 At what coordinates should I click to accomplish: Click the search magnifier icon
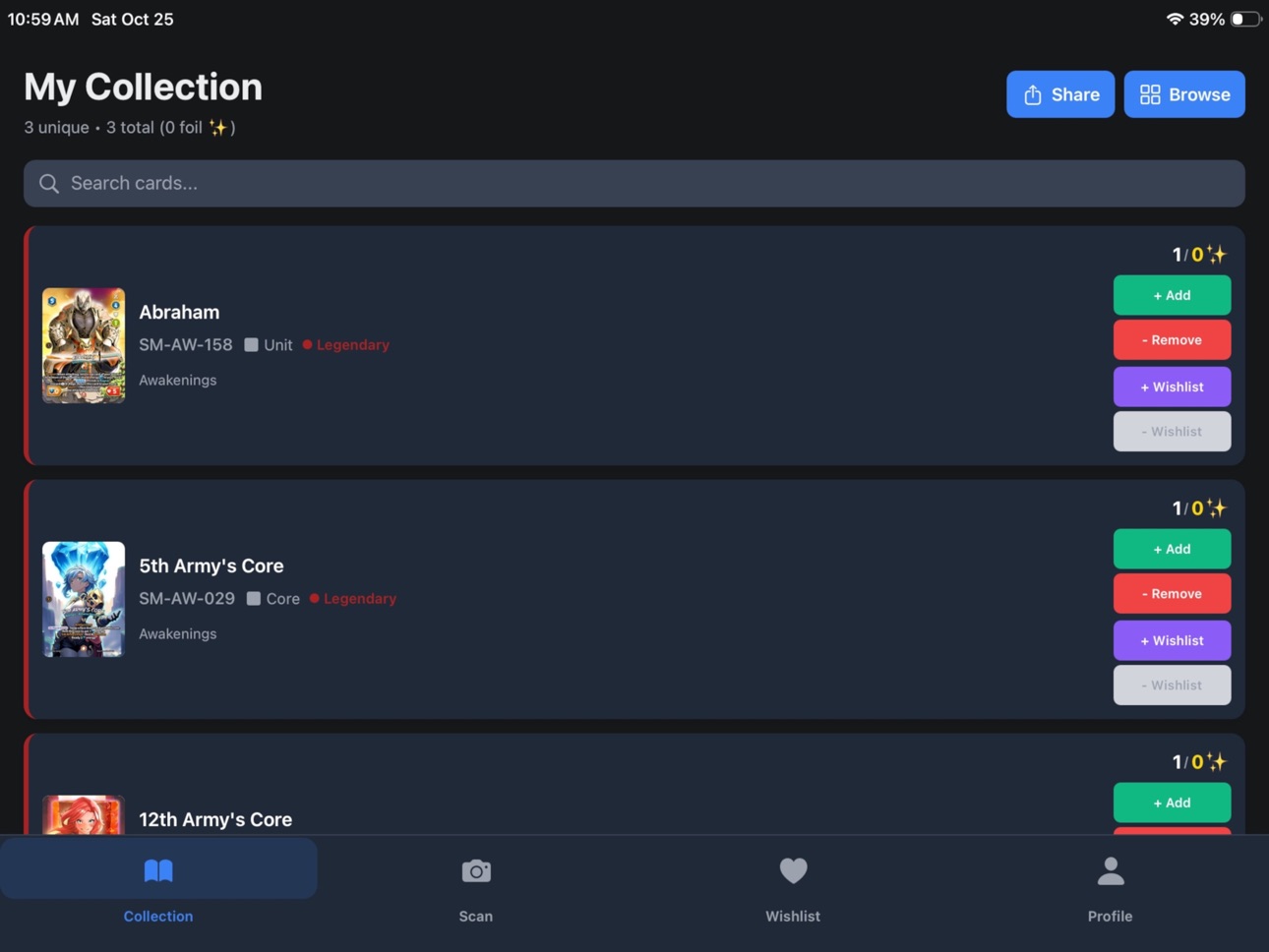[x=49, y=184]
